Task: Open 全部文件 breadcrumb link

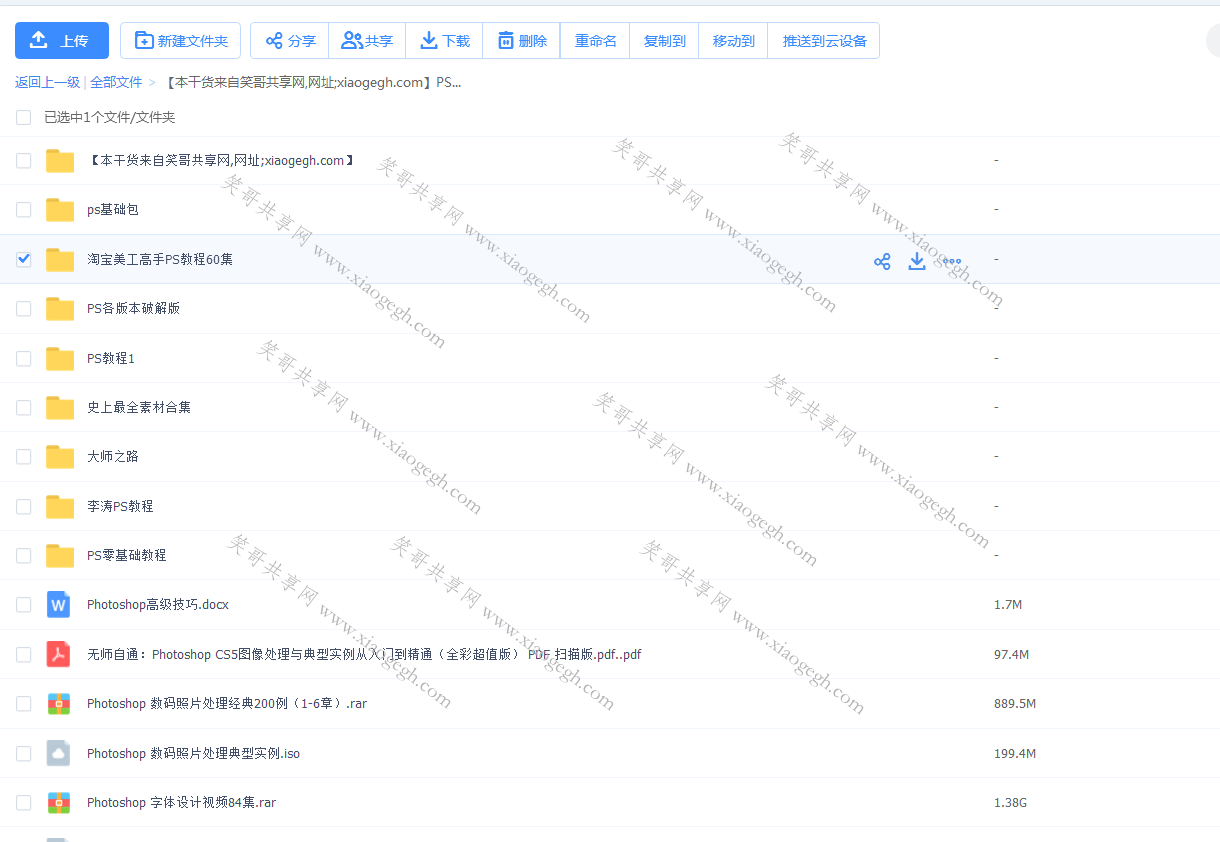Action: pos(116,82)
